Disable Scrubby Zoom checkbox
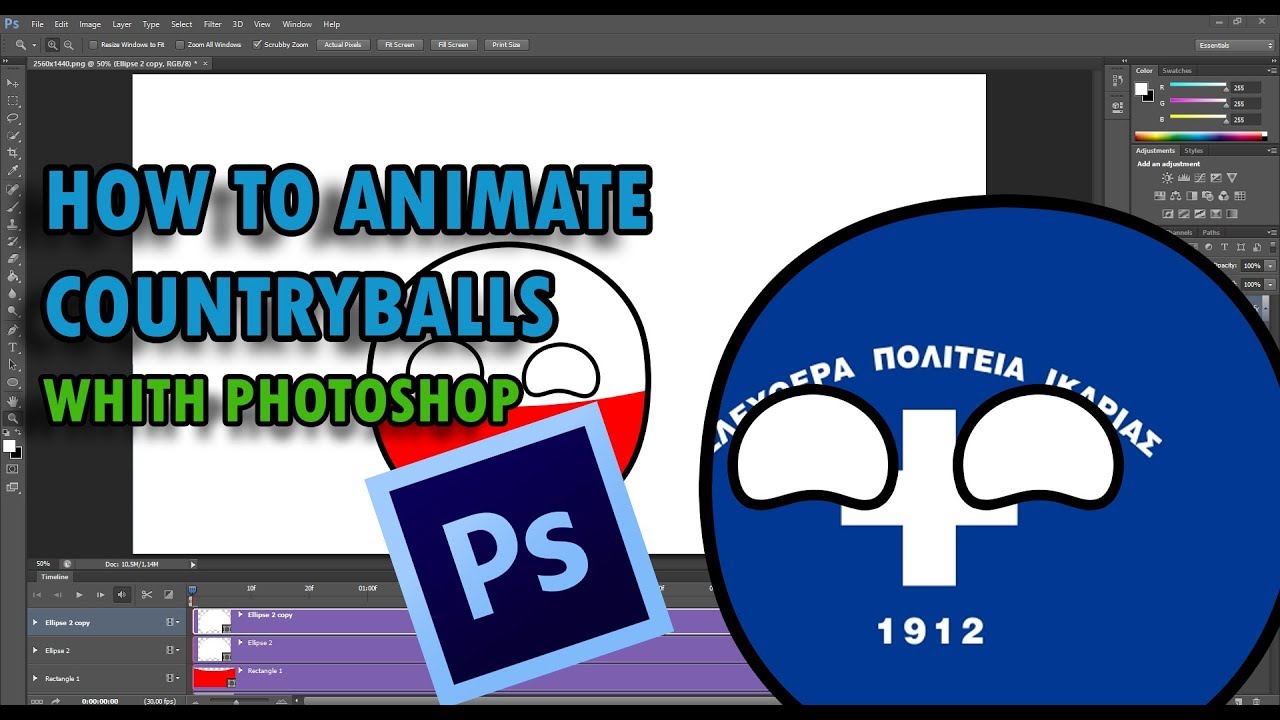The height and width of the screenshot is (720, 1280). point(257,45)
